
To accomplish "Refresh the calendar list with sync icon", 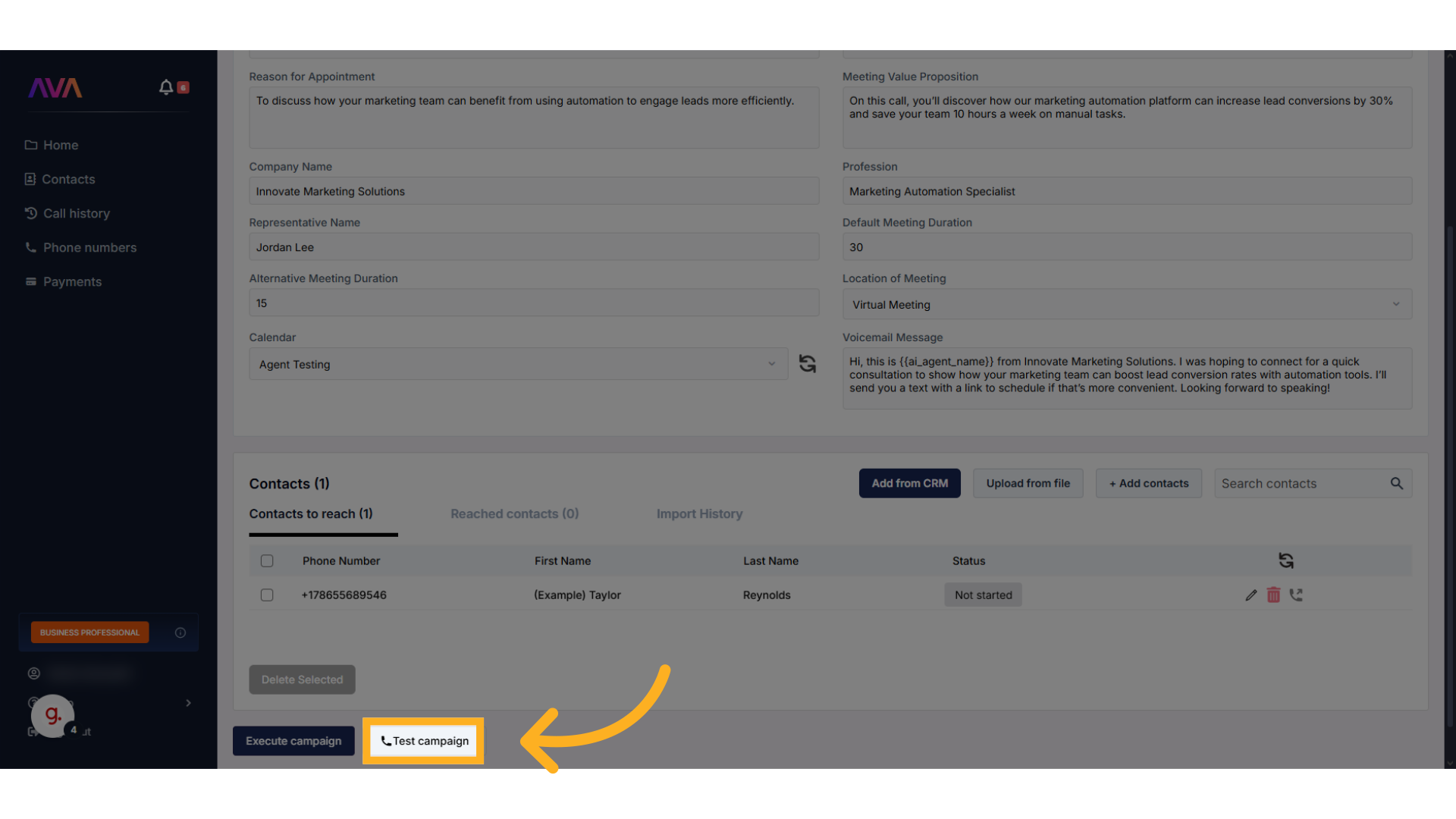I will pyautogui.click(x=808, y=364).
